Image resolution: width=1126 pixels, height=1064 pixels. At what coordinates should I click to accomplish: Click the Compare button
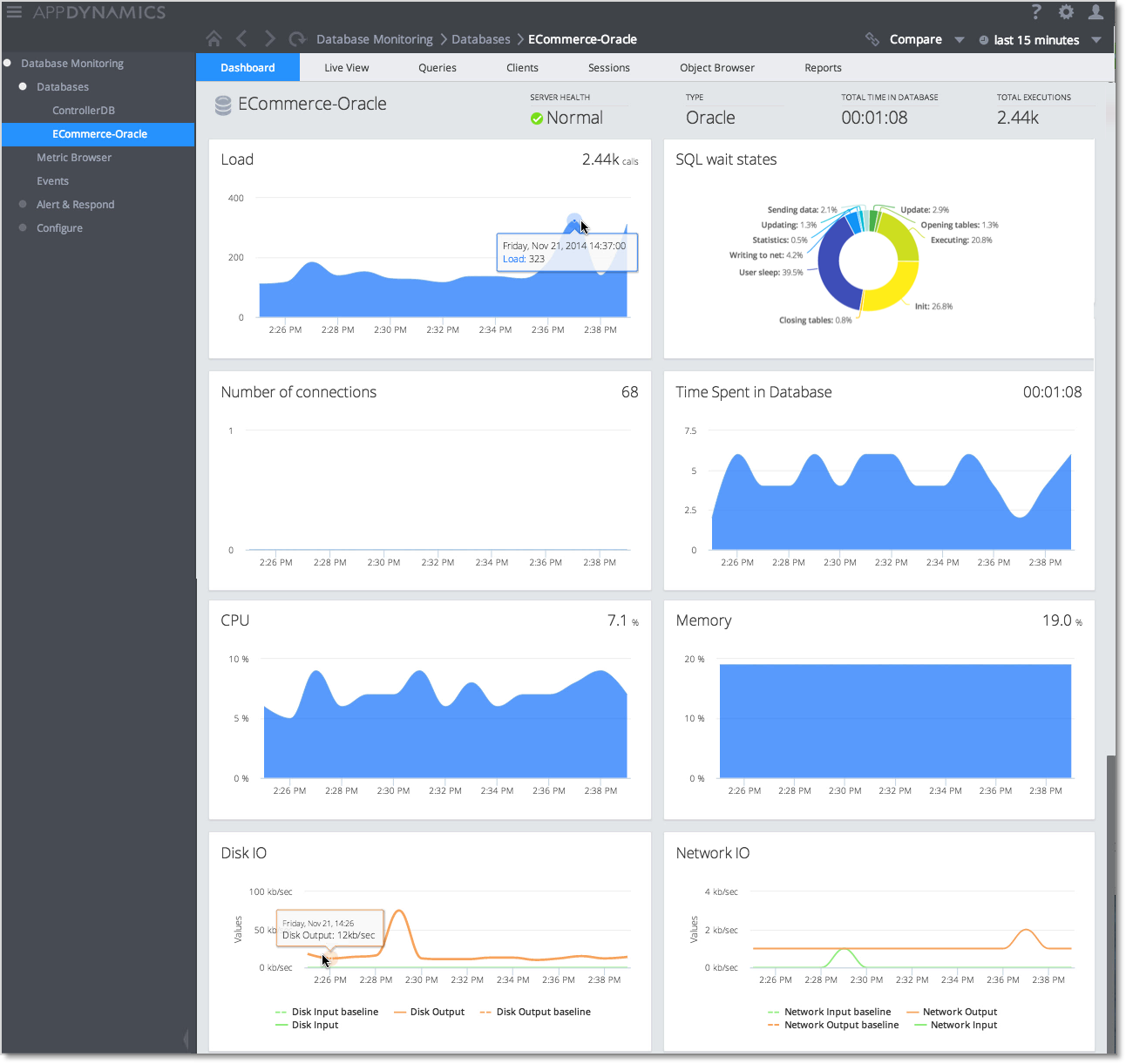(x=916, y=39)
